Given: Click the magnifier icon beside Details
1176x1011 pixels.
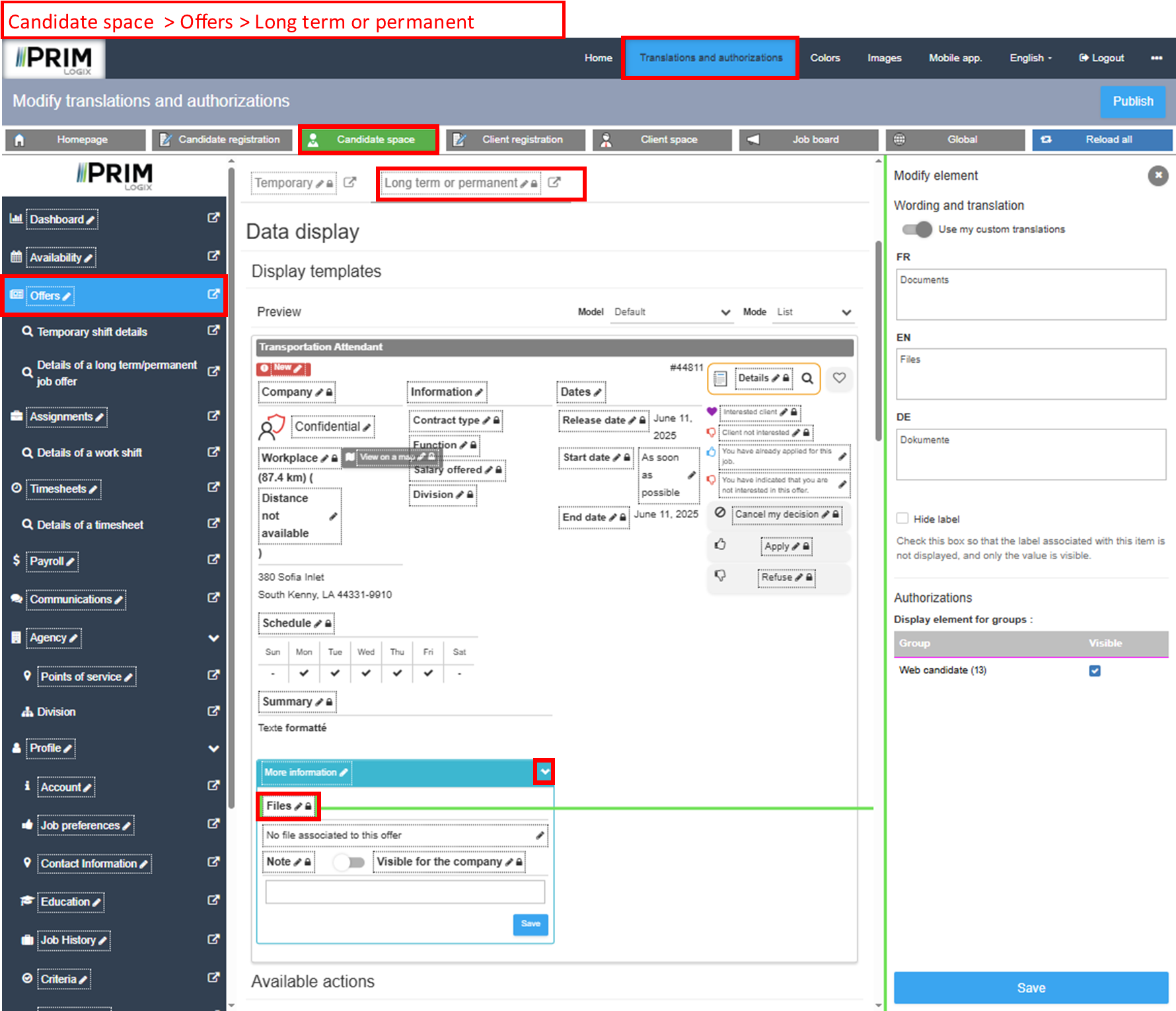Looking at the screenshot, I should [x=807, y=379].
